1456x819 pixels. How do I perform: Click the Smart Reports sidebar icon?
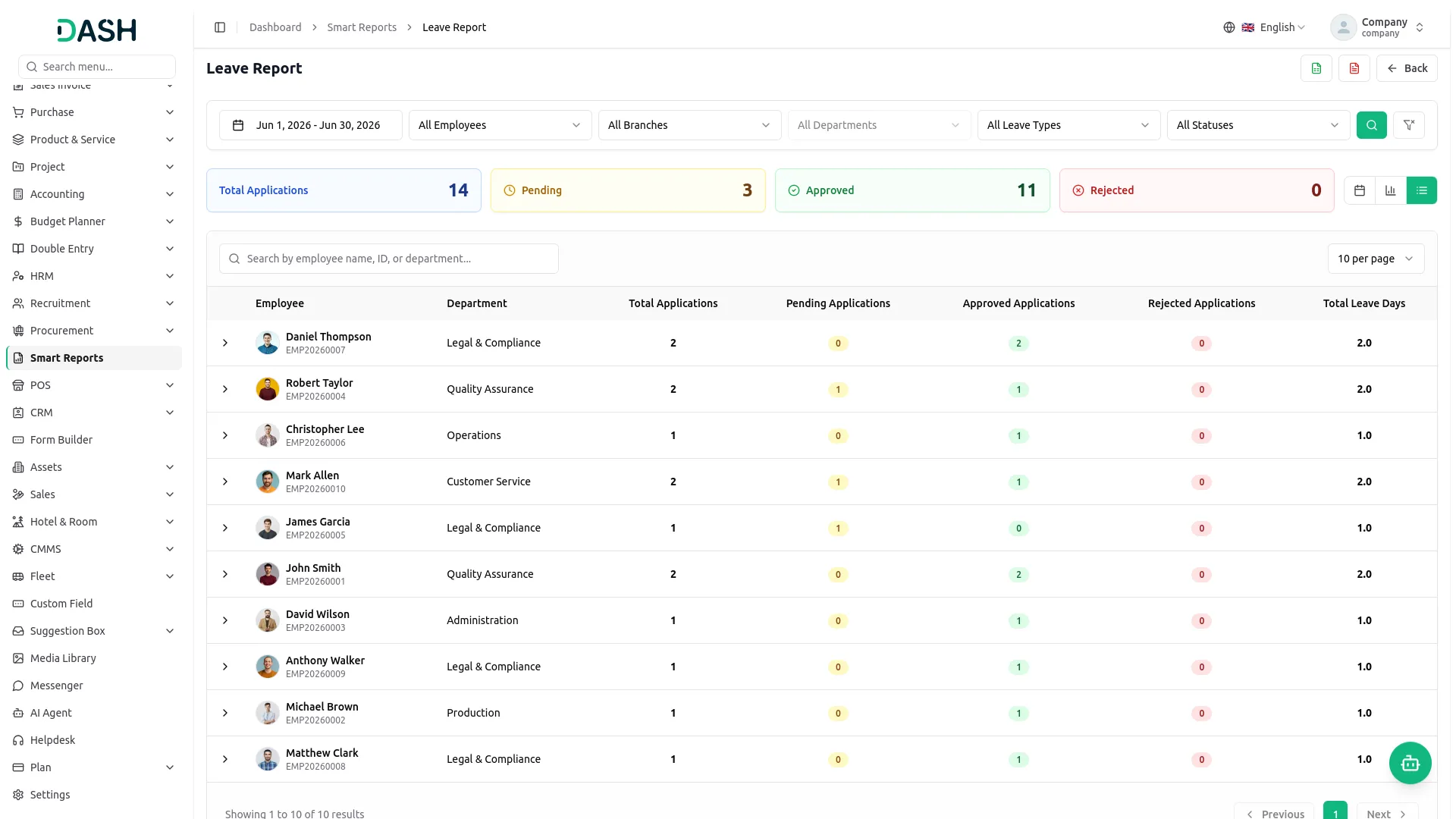18,358
